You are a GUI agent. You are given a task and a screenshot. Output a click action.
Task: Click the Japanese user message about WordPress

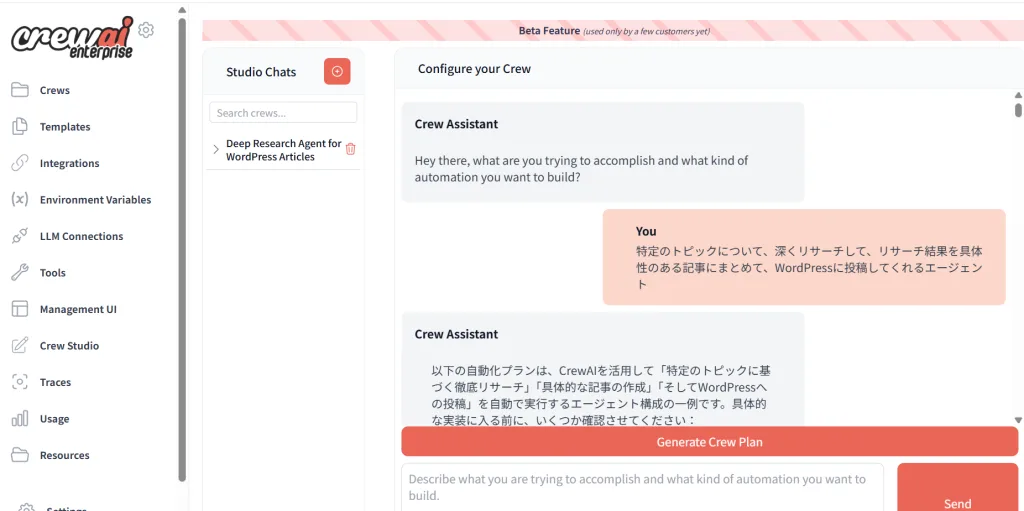click(x=809, y=267)
